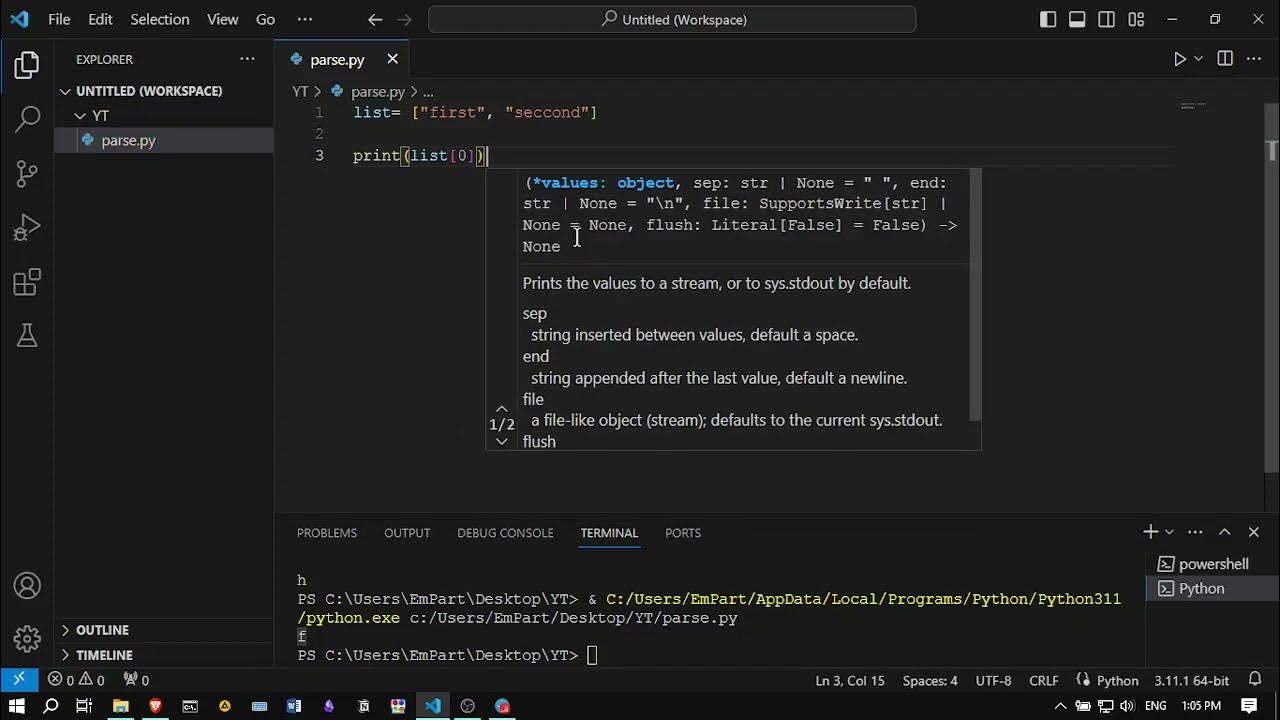Open the Explorer view in activity bar
The image size is (1280, 720).
click(x=27, y=66)
